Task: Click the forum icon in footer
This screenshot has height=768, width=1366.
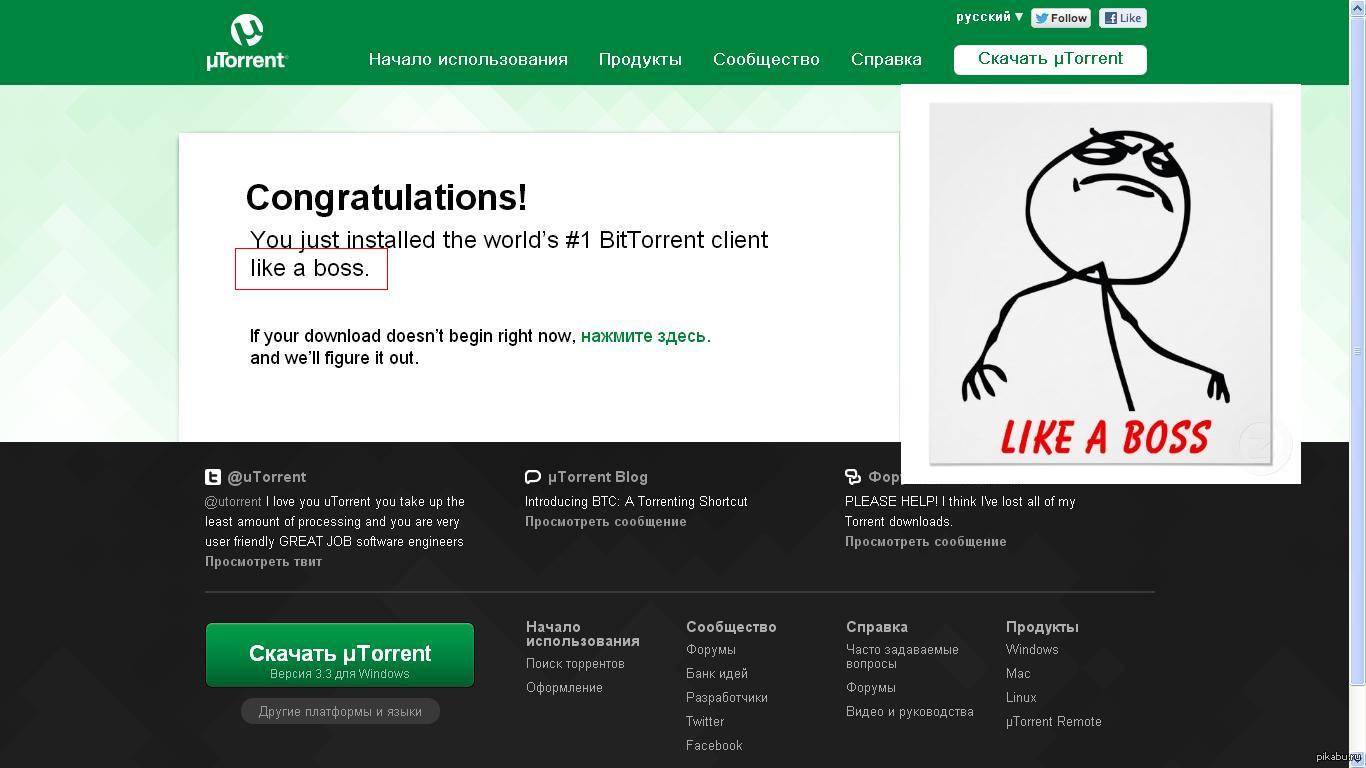Action: [x=853, y=477]
